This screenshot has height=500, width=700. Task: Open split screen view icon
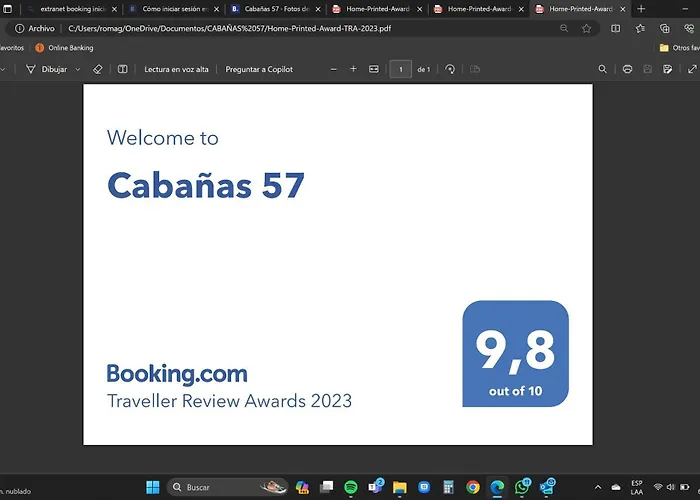616,29
